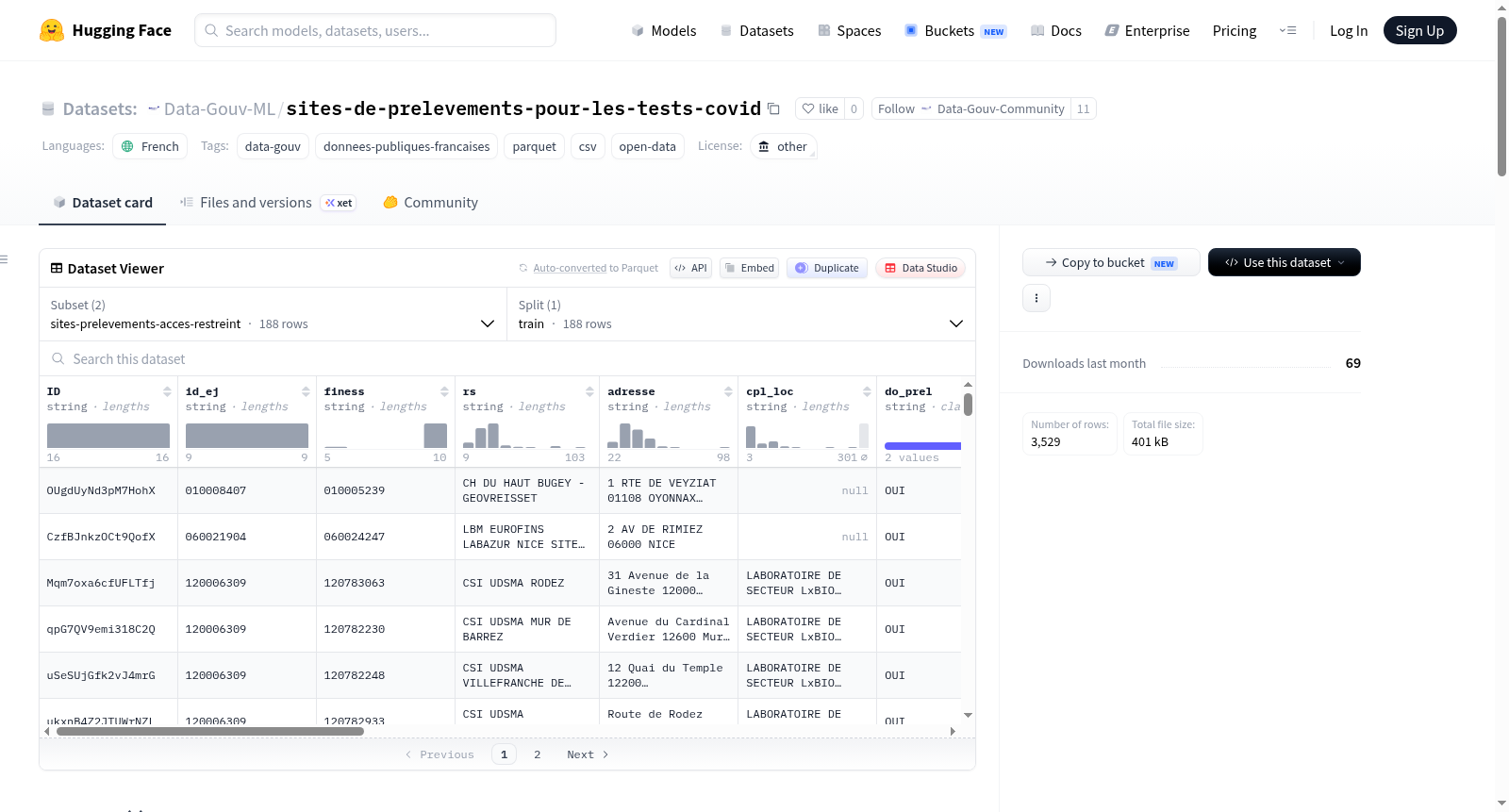Screen dimensions: 1509x812
Task: Go to page 2 of the table
Action: tap(538, 754)
